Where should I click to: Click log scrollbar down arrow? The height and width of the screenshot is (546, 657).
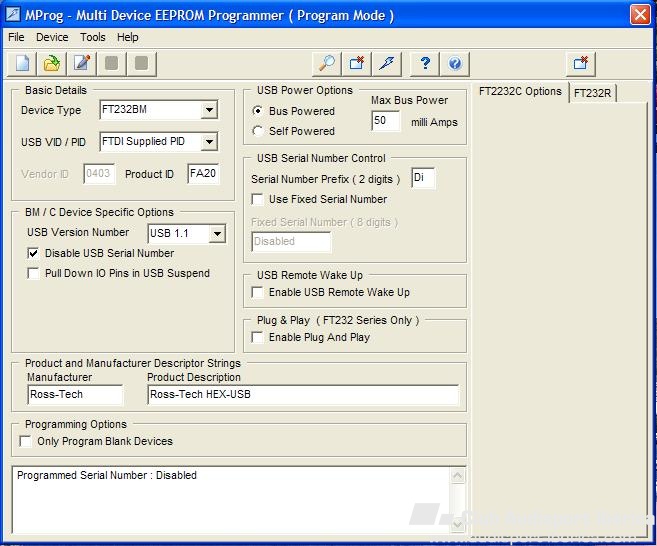(458, 524)
